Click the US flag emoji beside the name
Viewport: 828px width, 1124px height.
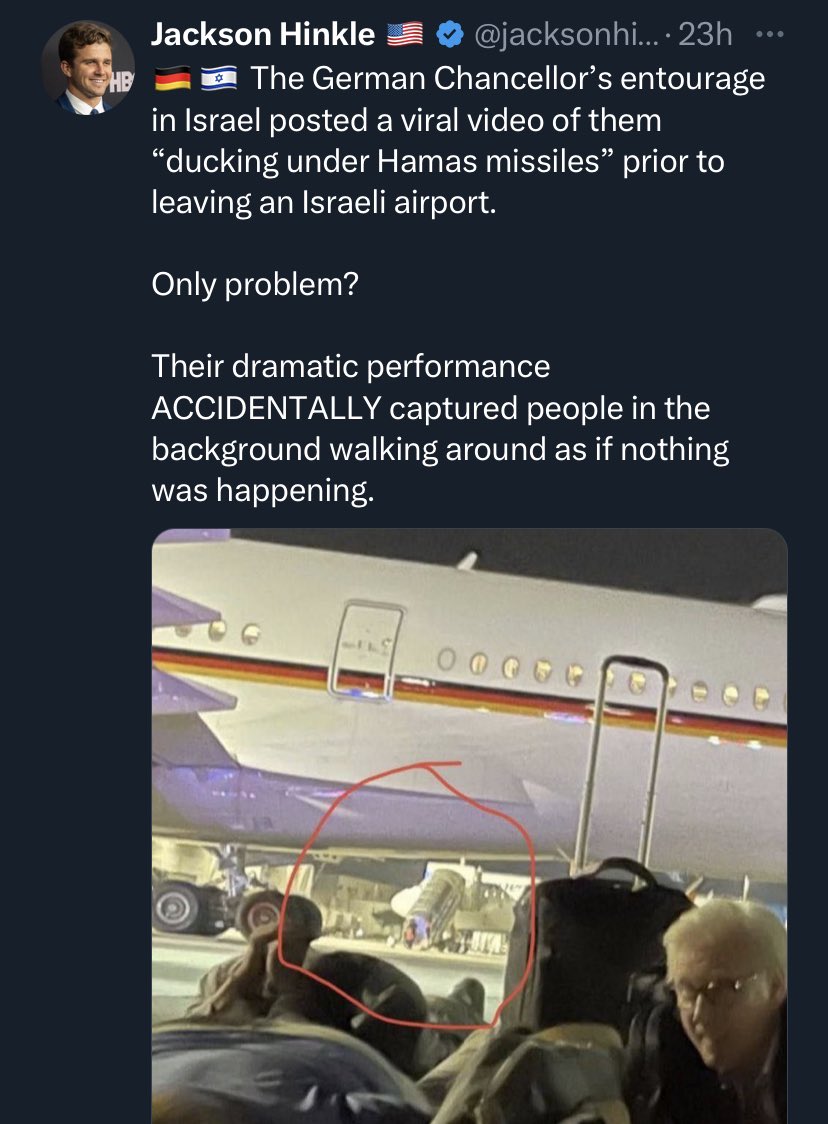(x=405, y=36)
